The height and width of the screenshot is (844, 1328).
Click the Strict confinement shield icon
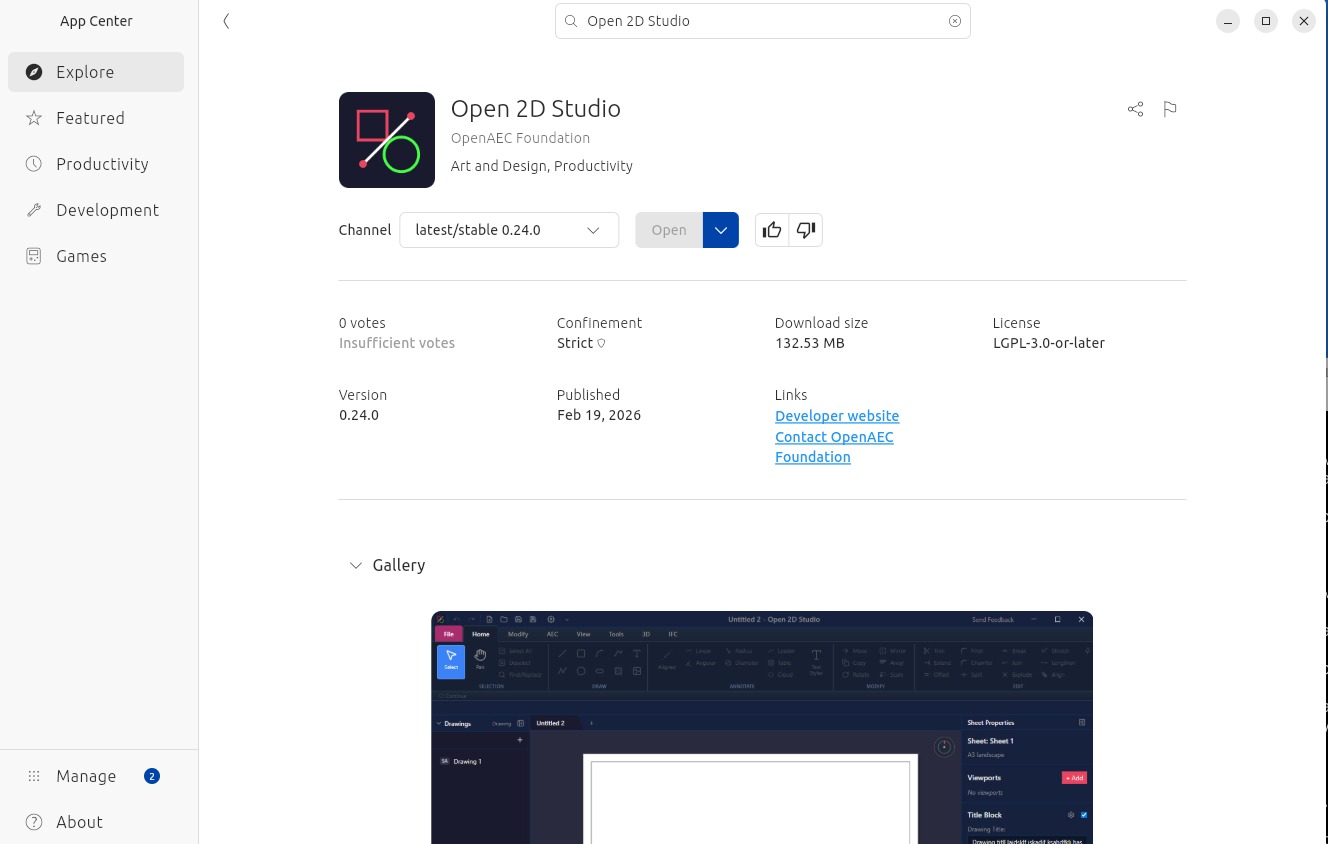[601, 344]
